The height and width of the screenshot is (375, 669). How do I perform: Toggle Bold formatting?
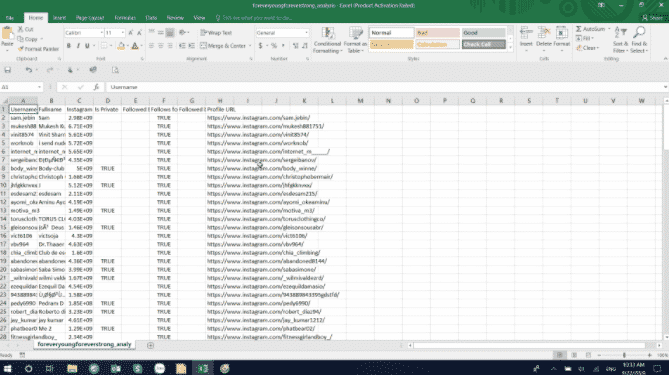coord(69,46)
